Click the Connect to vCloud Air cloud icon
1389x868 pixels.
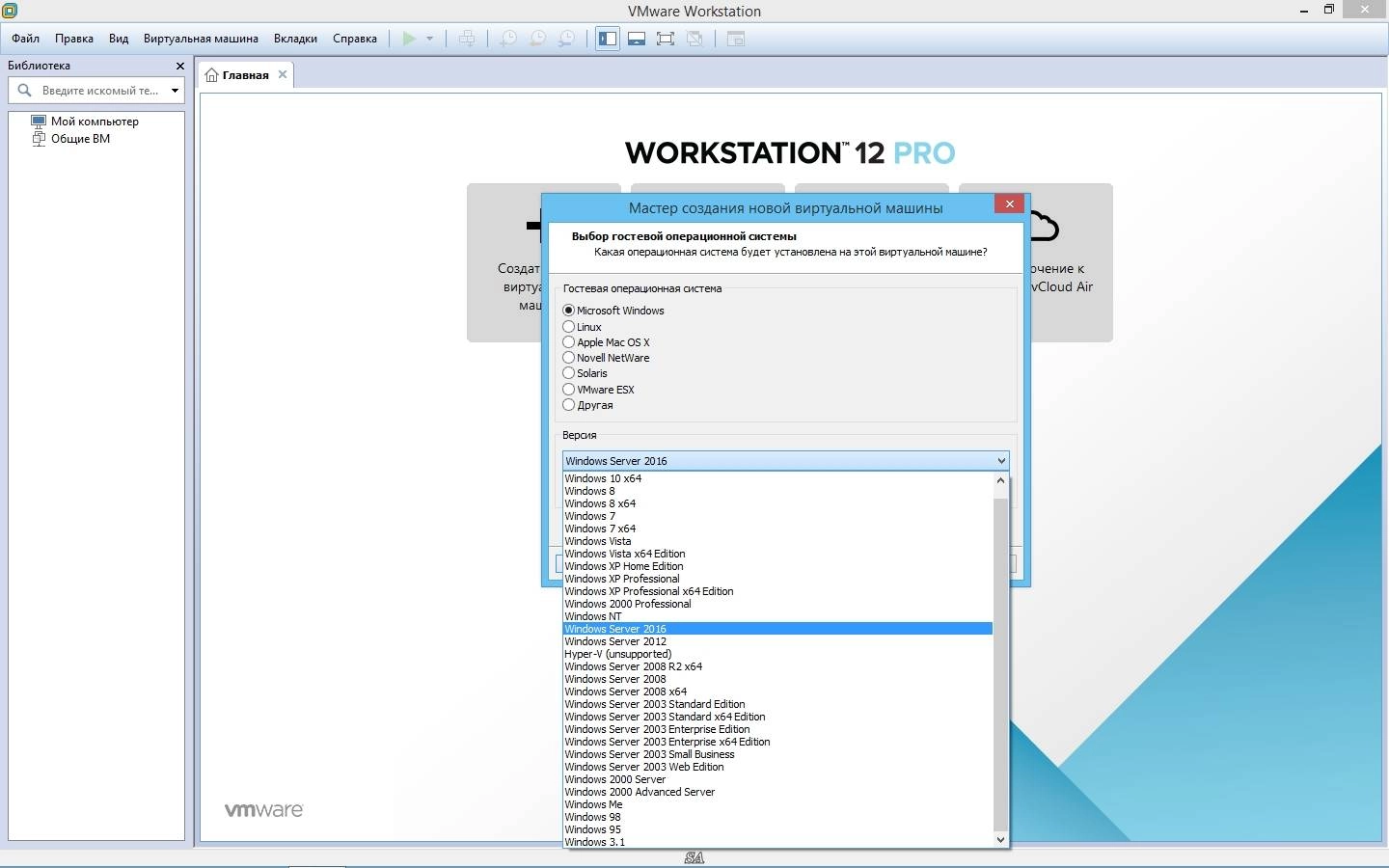click(1045, 227)
